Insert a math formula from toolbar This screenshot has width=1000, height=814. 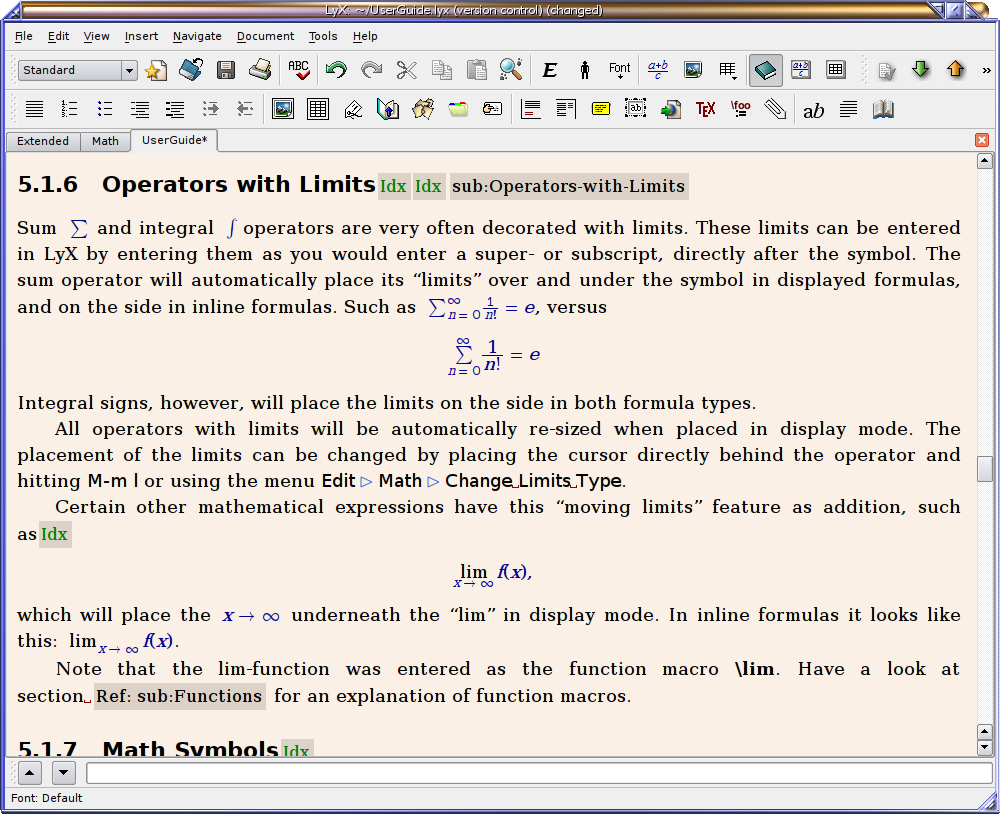pos(658,70)
